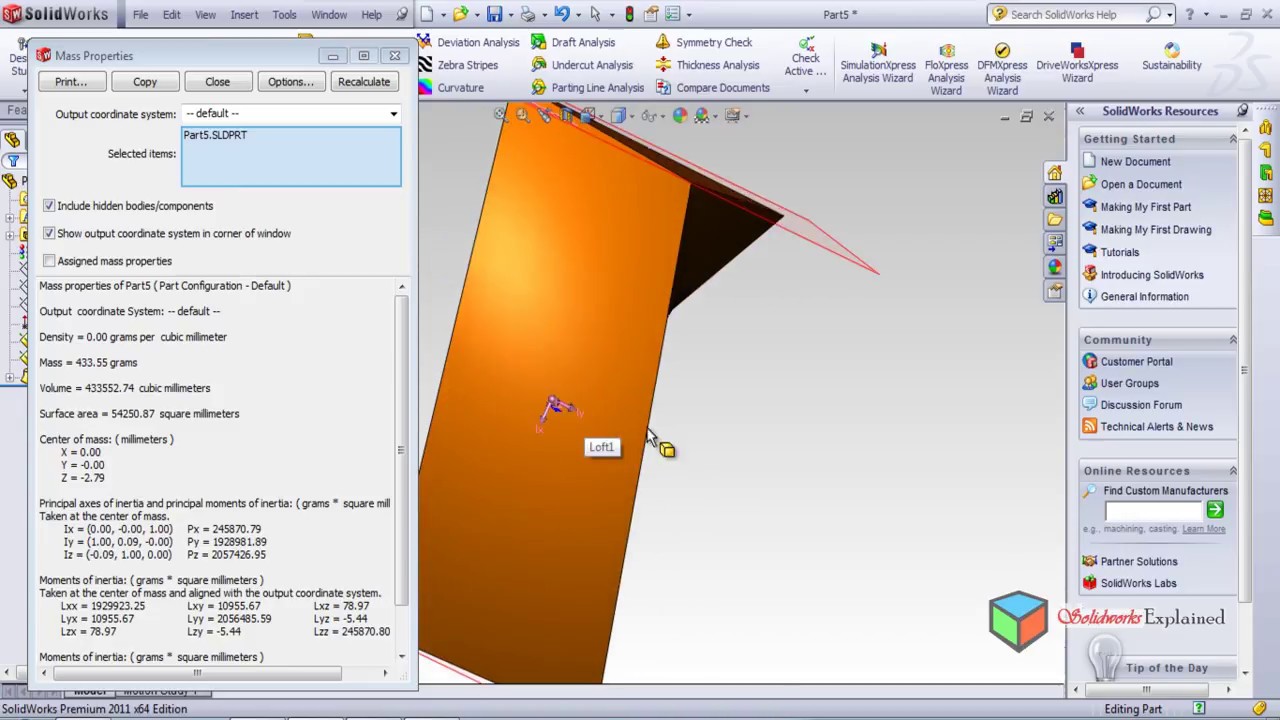Open Design Library task pane tab
Screen dimensions: 1280x720
click(x=1054, y=196)
